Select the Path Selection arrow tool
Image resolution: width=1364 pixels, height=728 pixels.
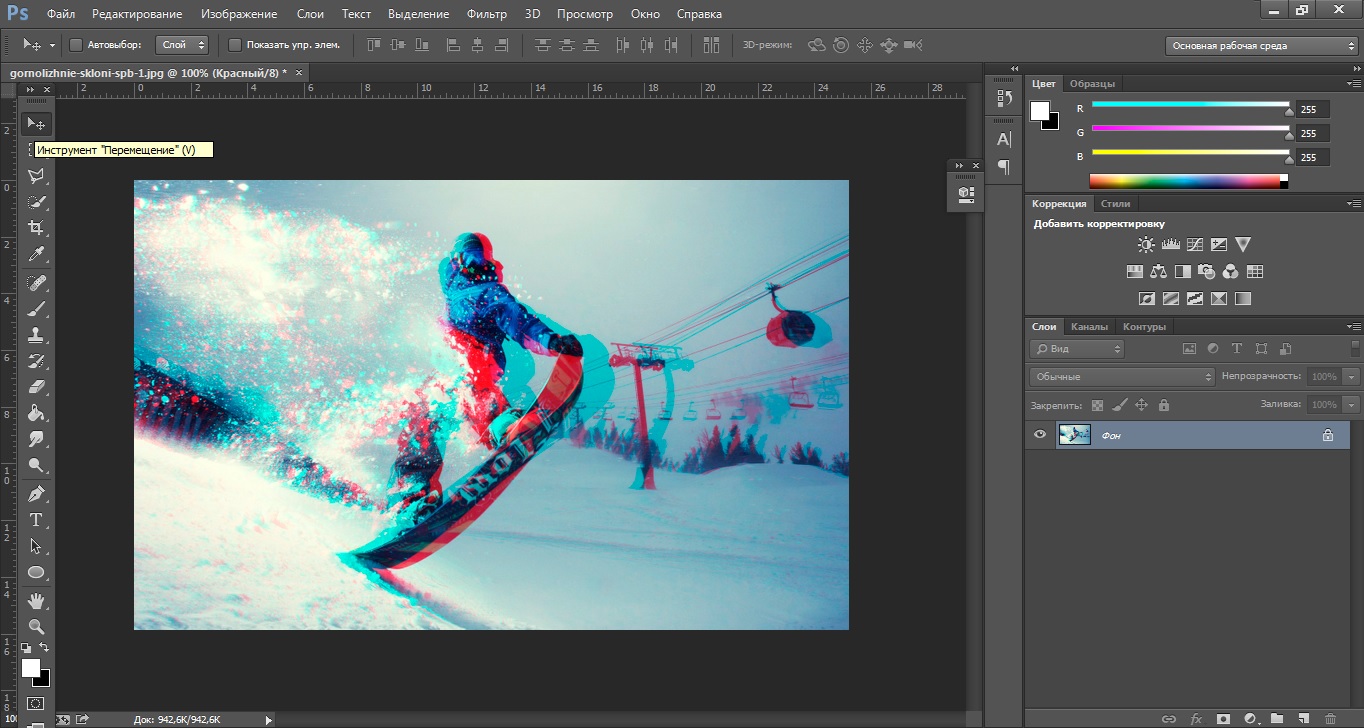pos(36,546)
